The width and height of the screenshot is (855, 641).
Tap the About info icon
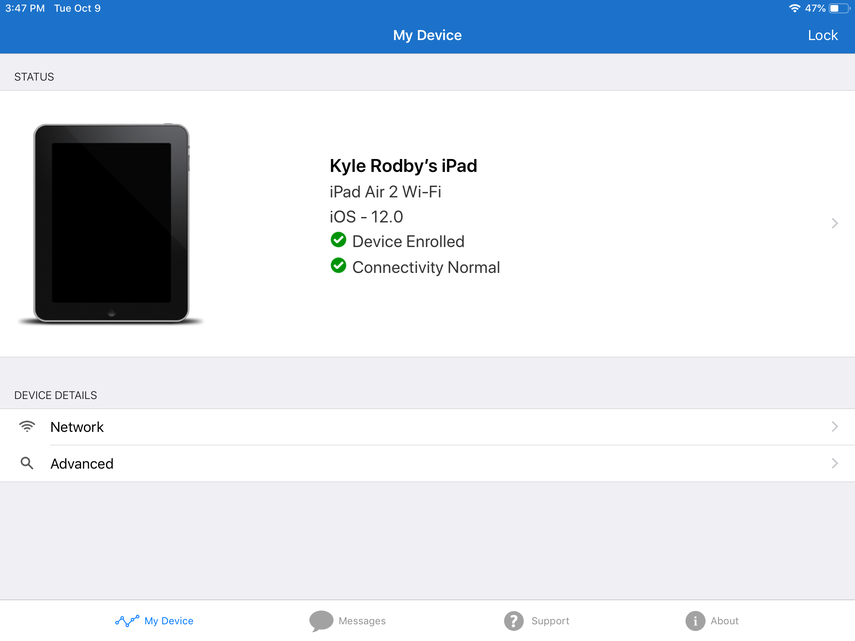(695, 621)
